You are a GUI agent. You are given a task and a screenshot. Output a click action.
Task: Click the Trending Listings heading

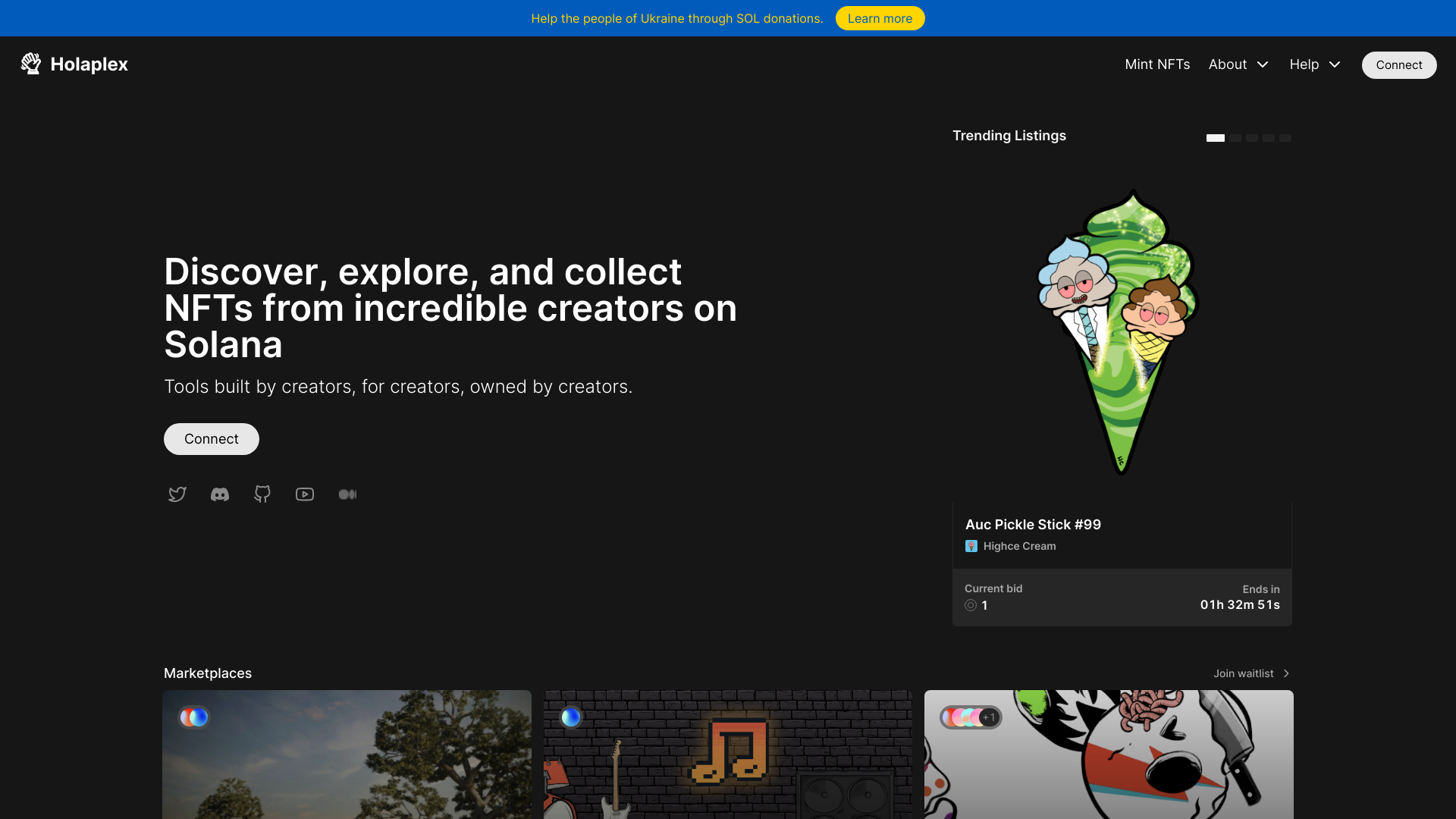tap(1009, 136)
